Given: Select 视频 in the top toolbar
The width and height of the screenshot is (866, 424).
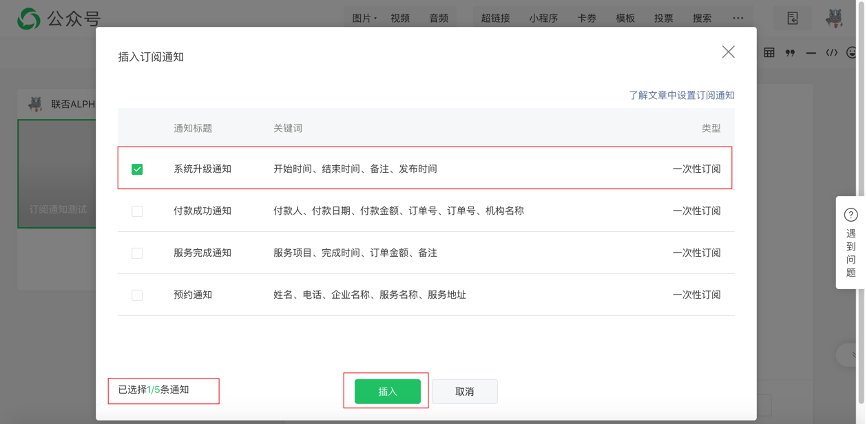Looking at the screenshot, I should point(400,18).
